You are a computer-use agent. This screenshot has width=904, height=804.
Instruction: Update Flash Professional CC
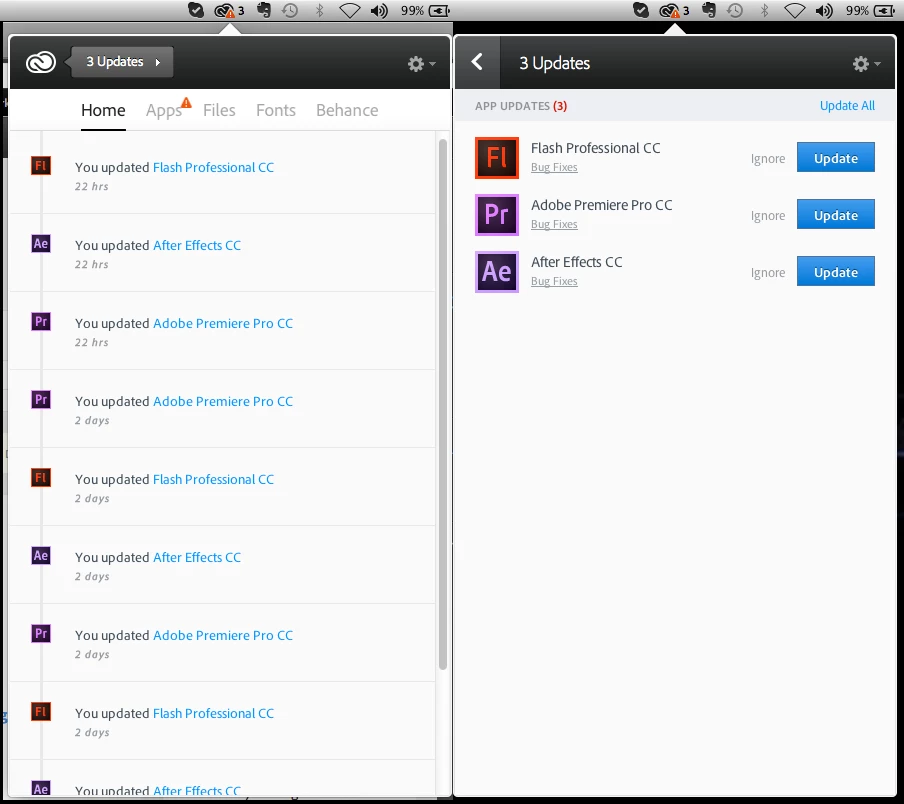tap(835, 157)
